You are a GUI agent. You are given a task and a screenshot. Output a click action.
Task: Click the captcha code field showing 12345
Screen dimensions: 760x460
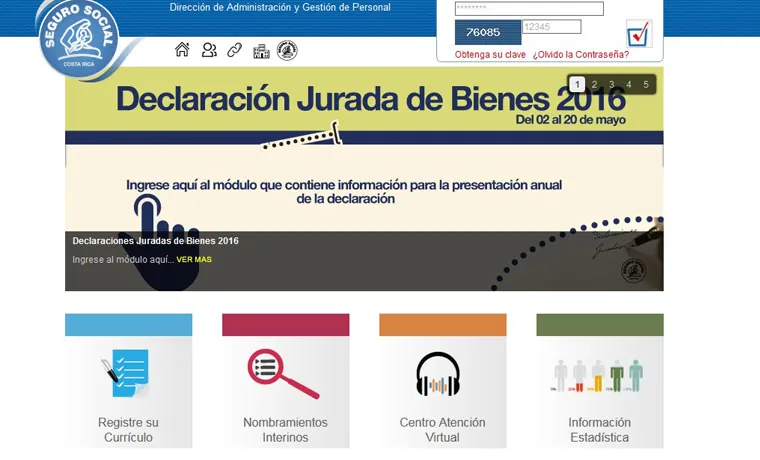click(x=552, y=27)
